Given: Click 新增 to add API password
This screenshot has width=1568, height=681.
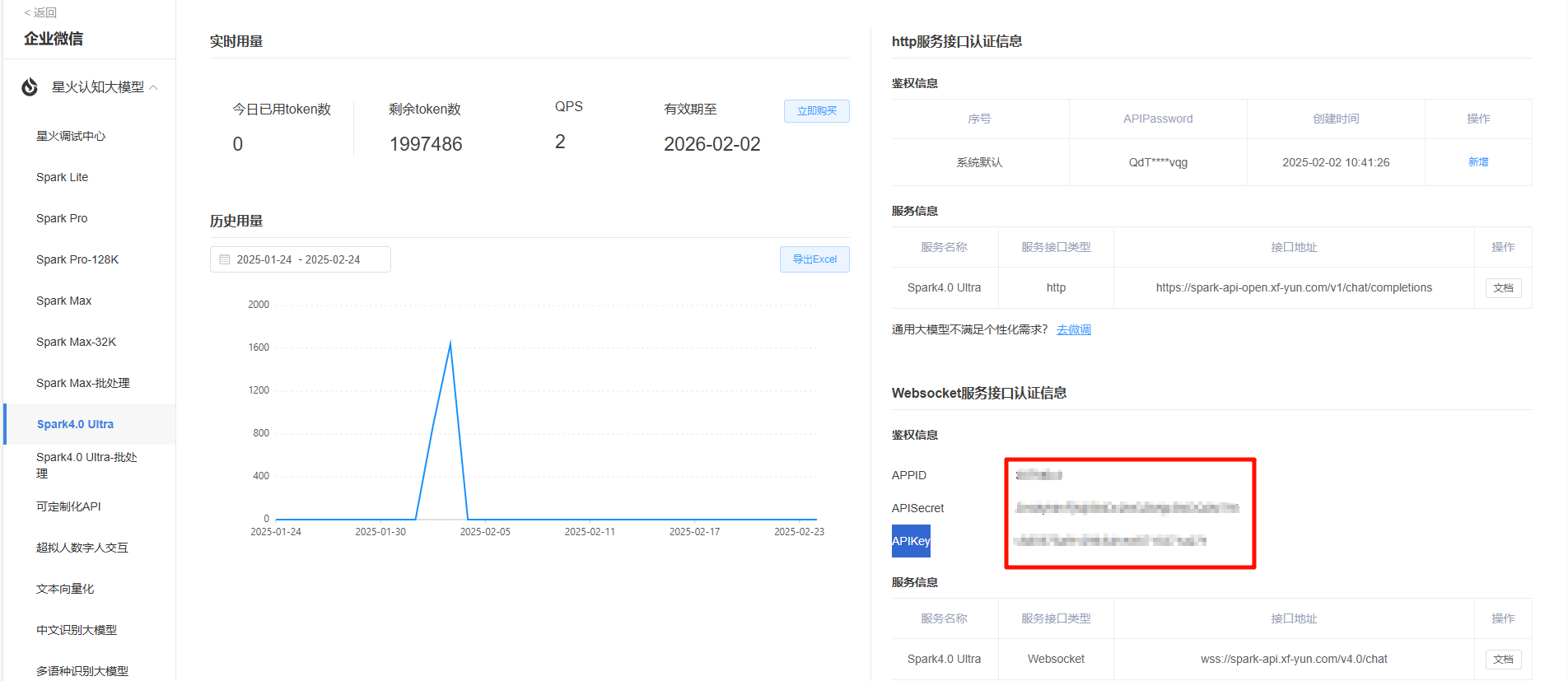Looking at the screenshot, I should [1477, 162].
